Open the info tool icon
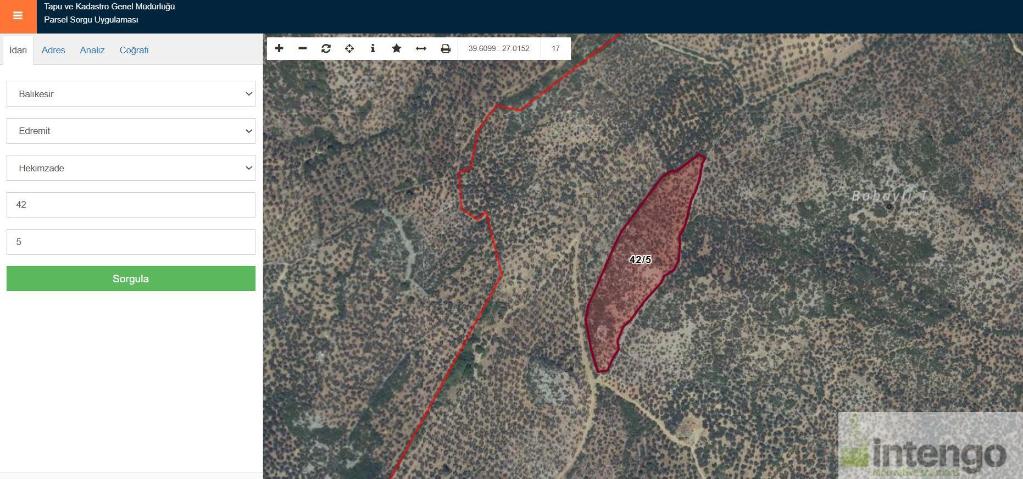Screen dimensions: 1023x479 (x=373, y=48)
